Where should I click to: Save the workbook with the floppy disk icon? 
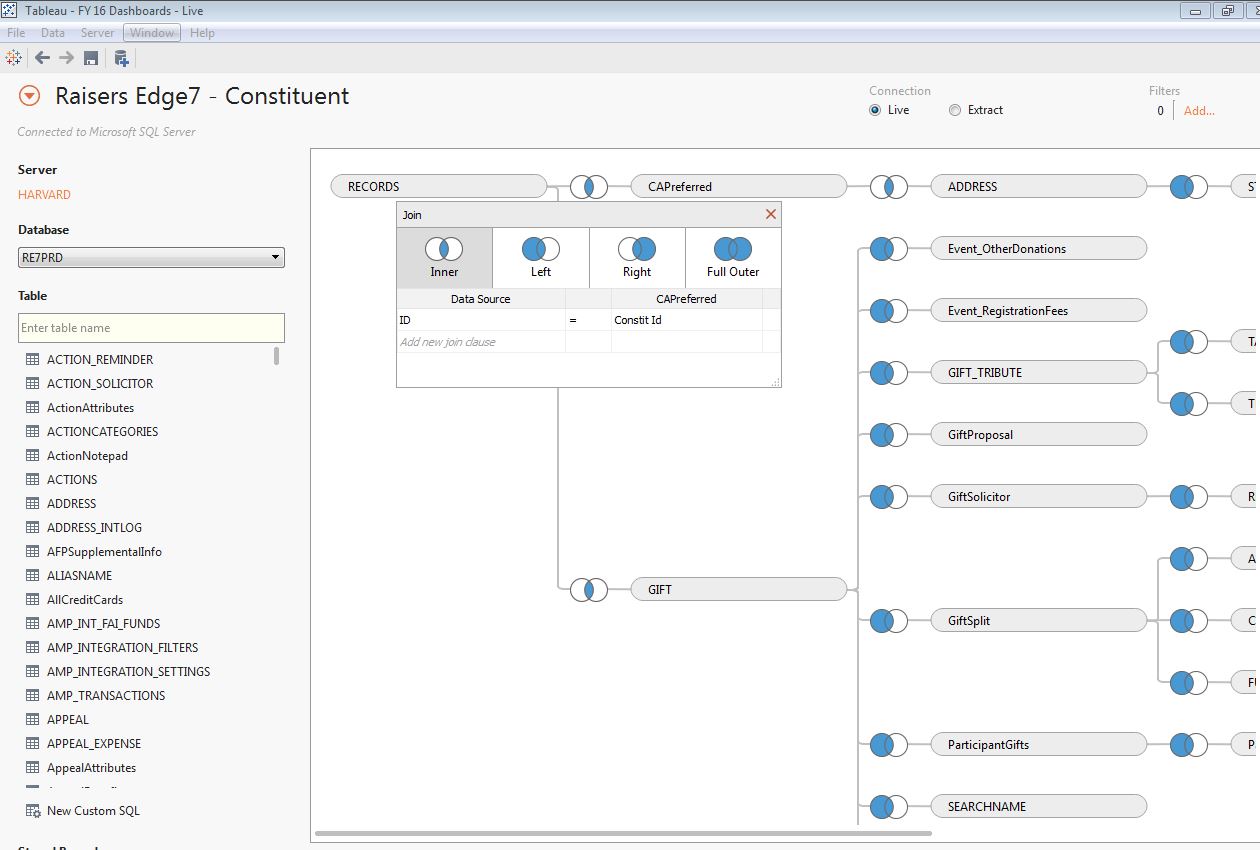(x=91, y=58)
